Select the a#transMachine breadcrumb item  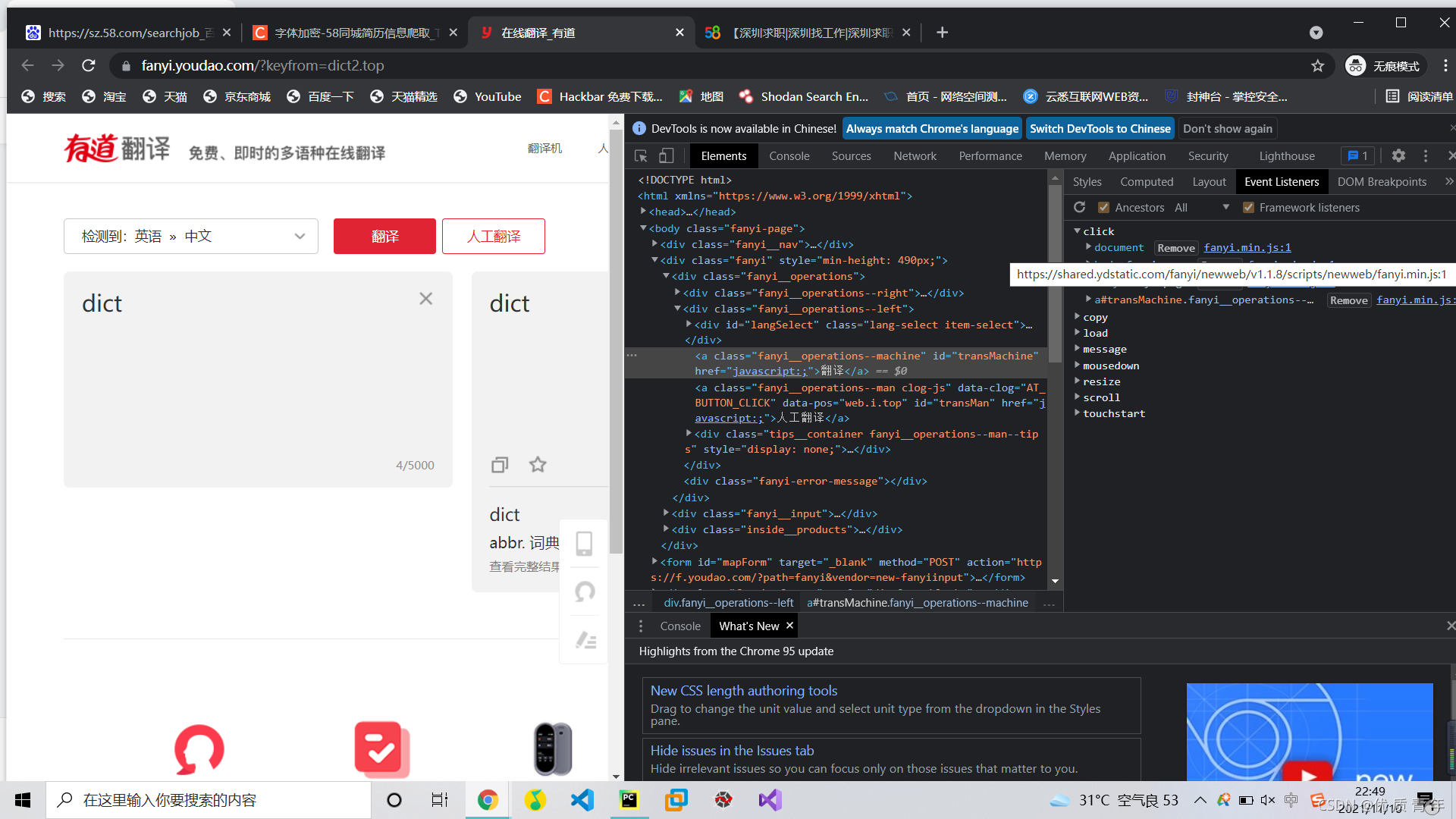pos(918,603)
